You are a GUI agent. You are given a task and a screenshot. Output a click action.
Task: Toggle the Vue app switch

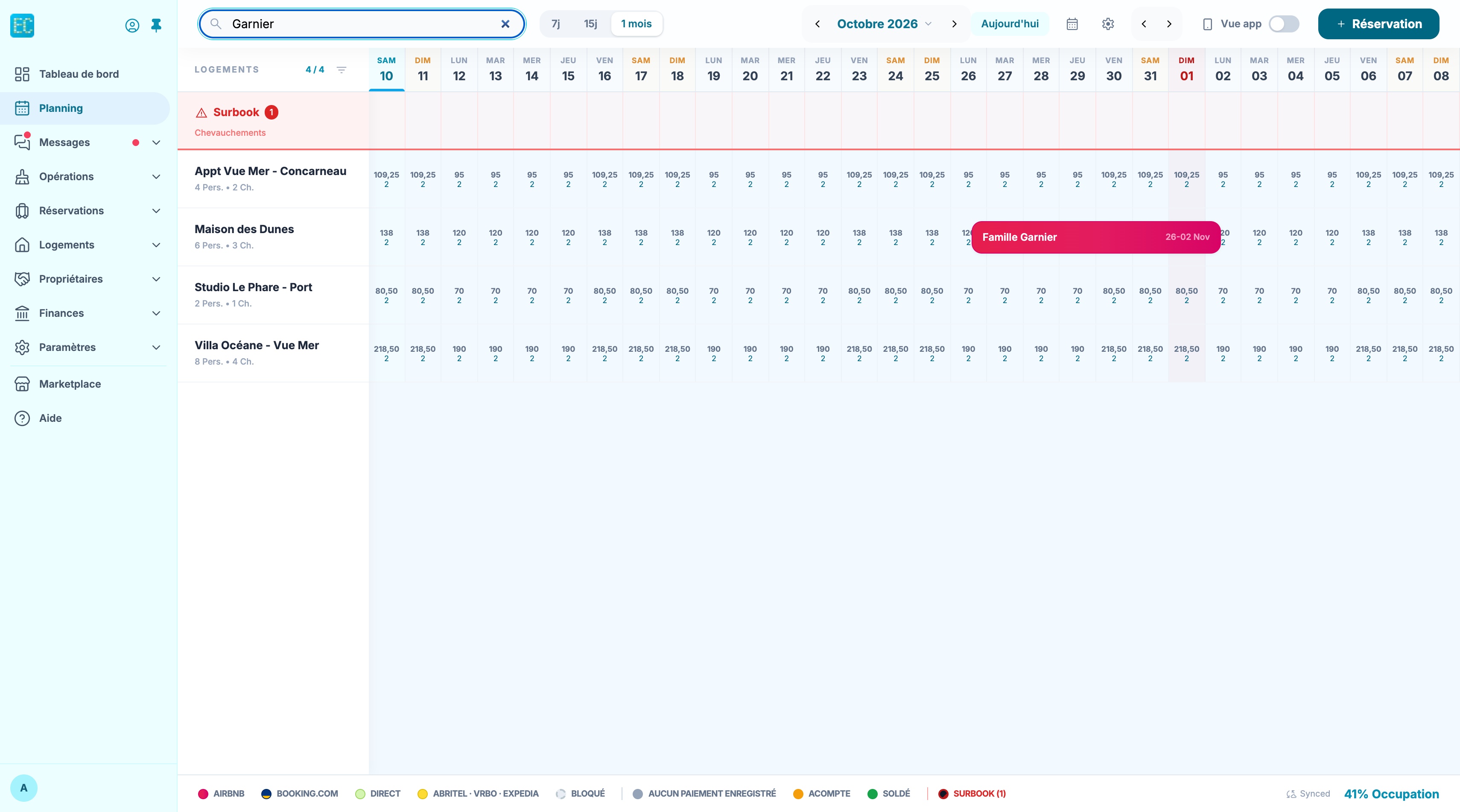[1284, 24]
